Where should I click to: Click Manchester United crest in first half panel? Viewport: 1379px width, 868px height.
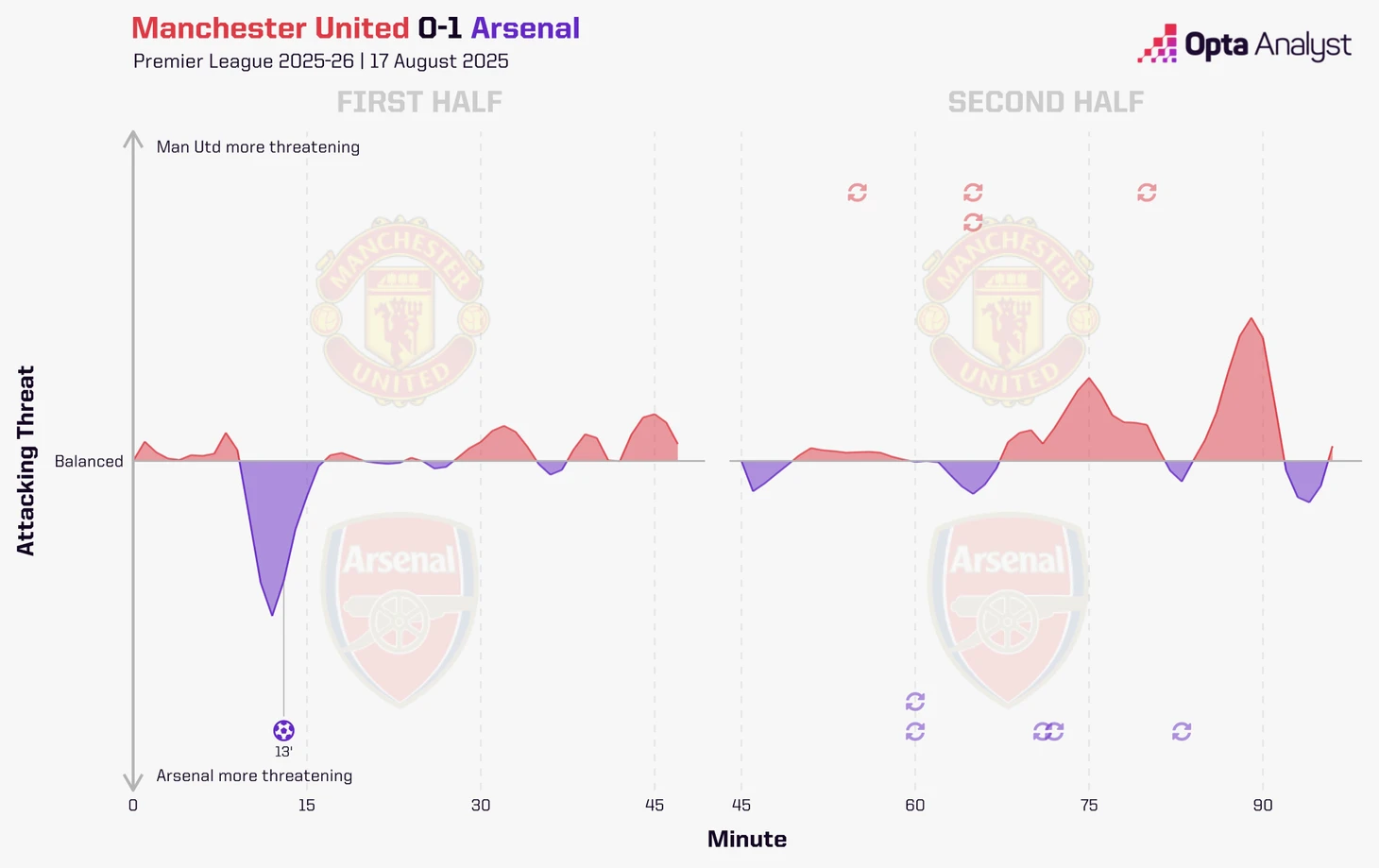click(x=400, y=312)
